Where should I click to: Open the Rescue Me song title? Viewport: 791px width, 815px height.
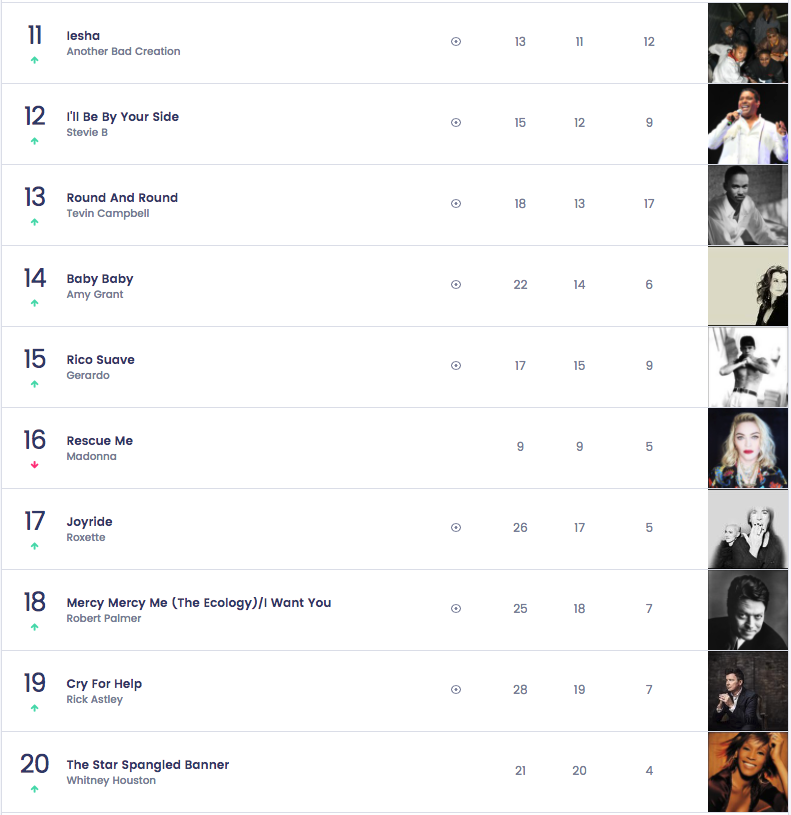click(100, 441)
